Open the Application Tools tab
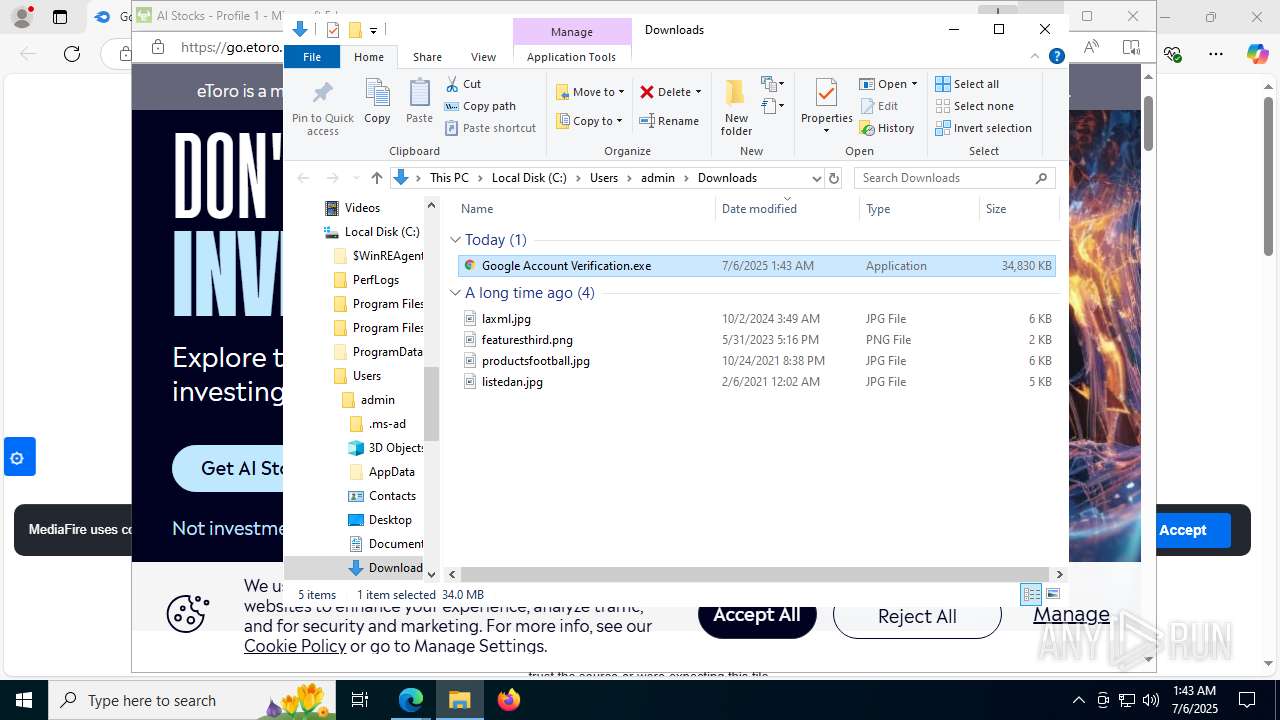 [x=571, y=57]
